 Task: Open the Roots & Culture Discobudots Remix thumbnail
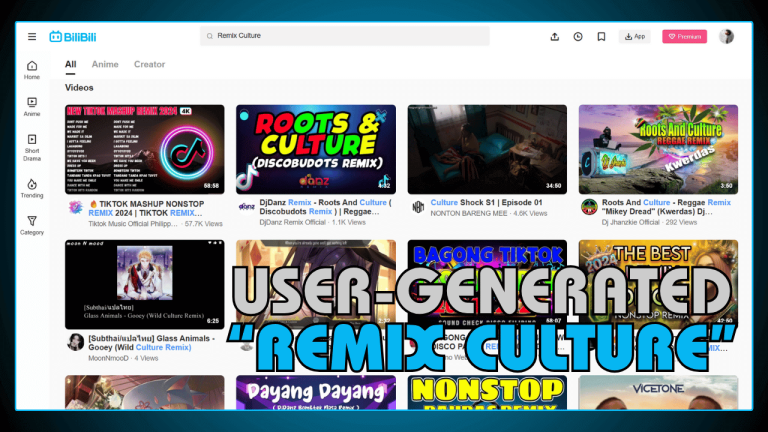click(315, 149)
